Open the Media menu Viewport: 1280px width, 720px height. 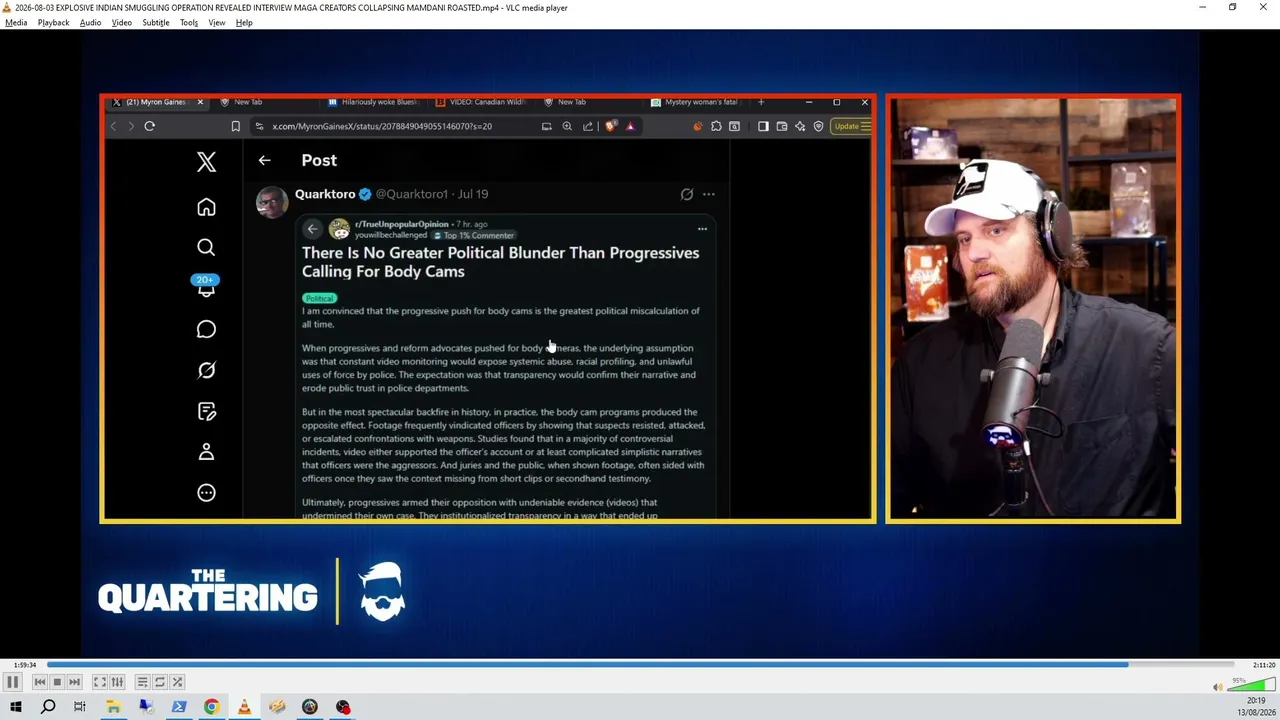click(16, 23)
